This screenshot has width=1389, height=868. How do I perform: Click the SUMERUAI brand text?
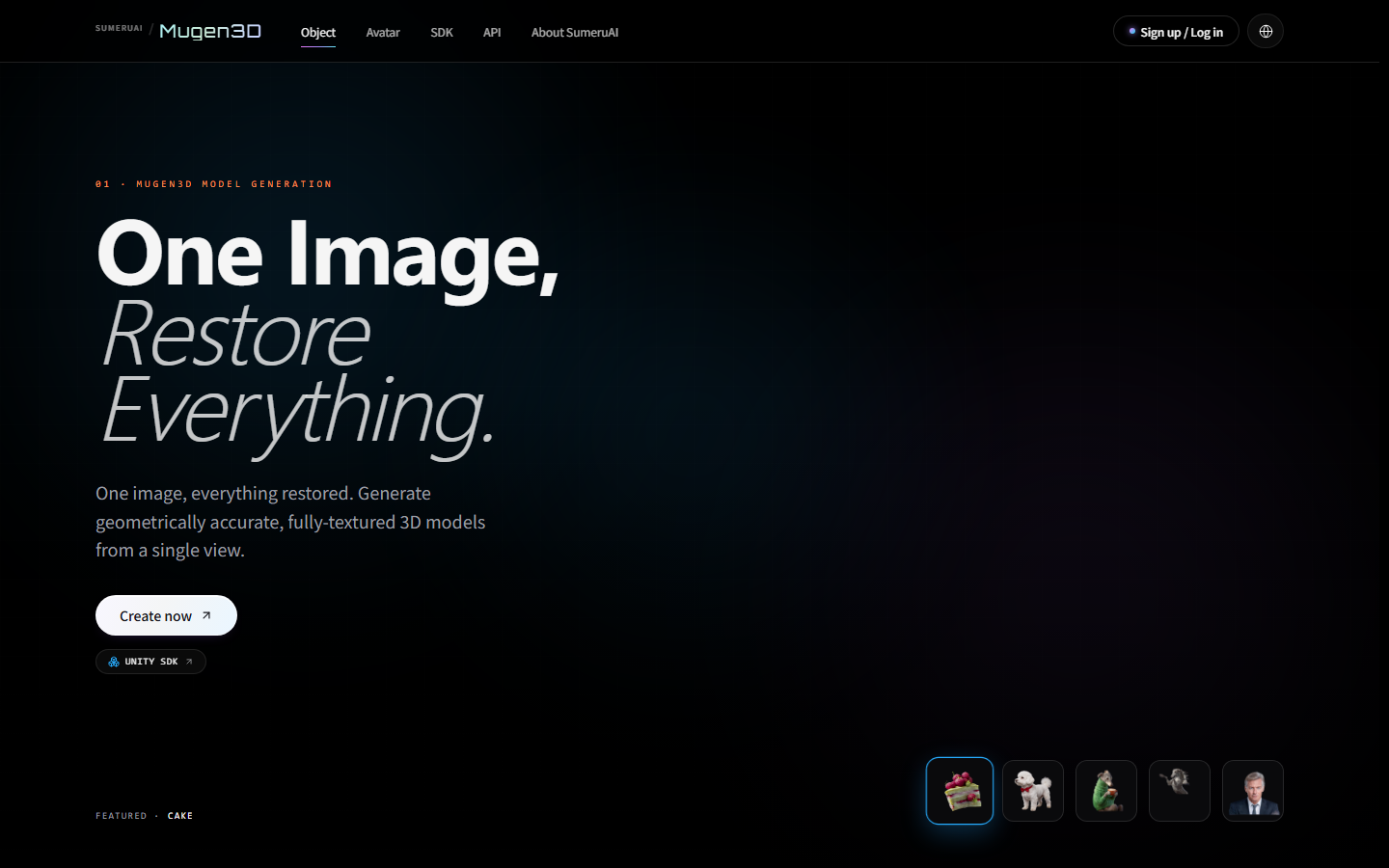[x=119, y=28]
